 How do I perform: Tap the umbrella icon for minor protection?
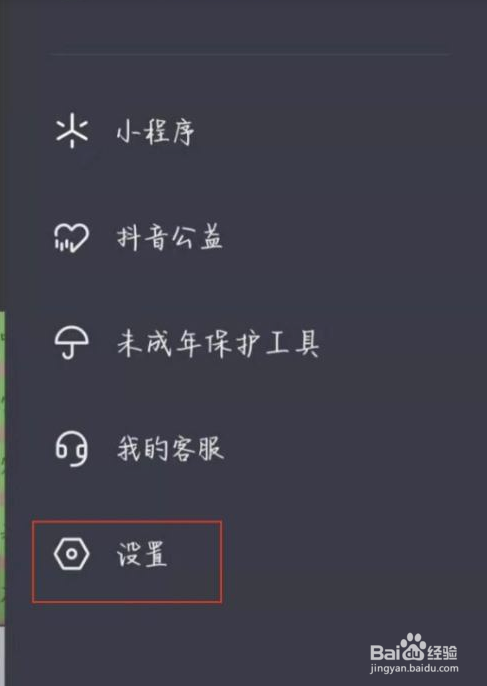pyautogui.click(x=71, y=343)
